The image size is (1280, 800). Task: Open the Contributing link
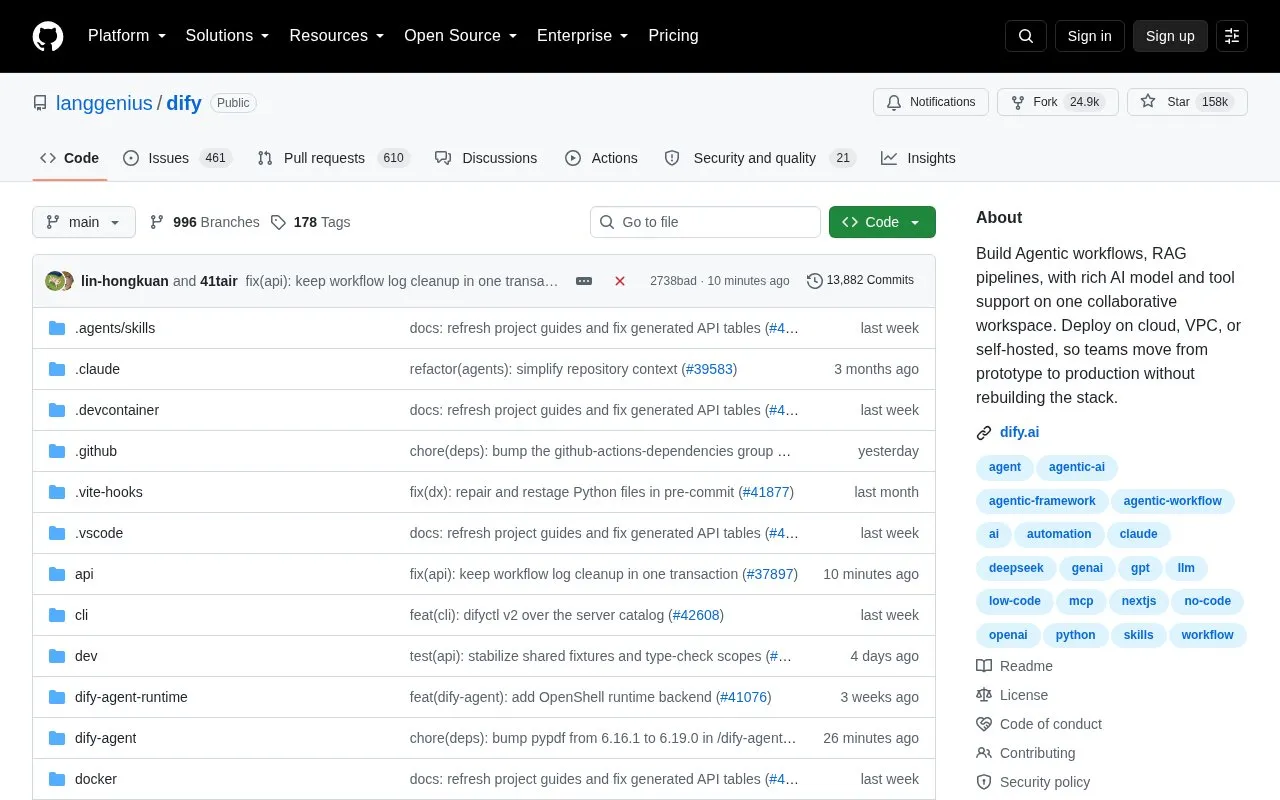[x=1026, y=753]
